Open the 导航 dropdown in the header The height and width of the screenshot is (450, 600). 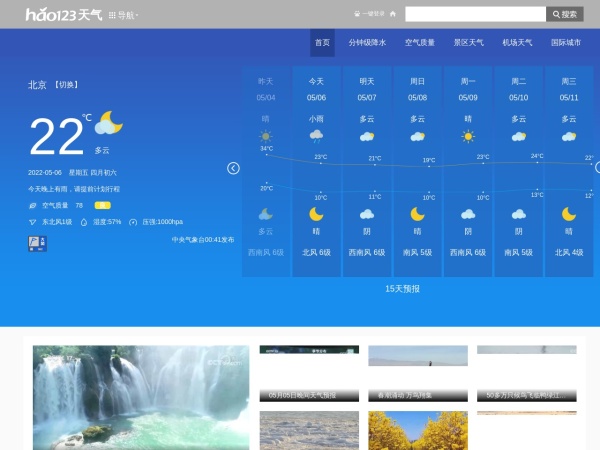point(122,15)
